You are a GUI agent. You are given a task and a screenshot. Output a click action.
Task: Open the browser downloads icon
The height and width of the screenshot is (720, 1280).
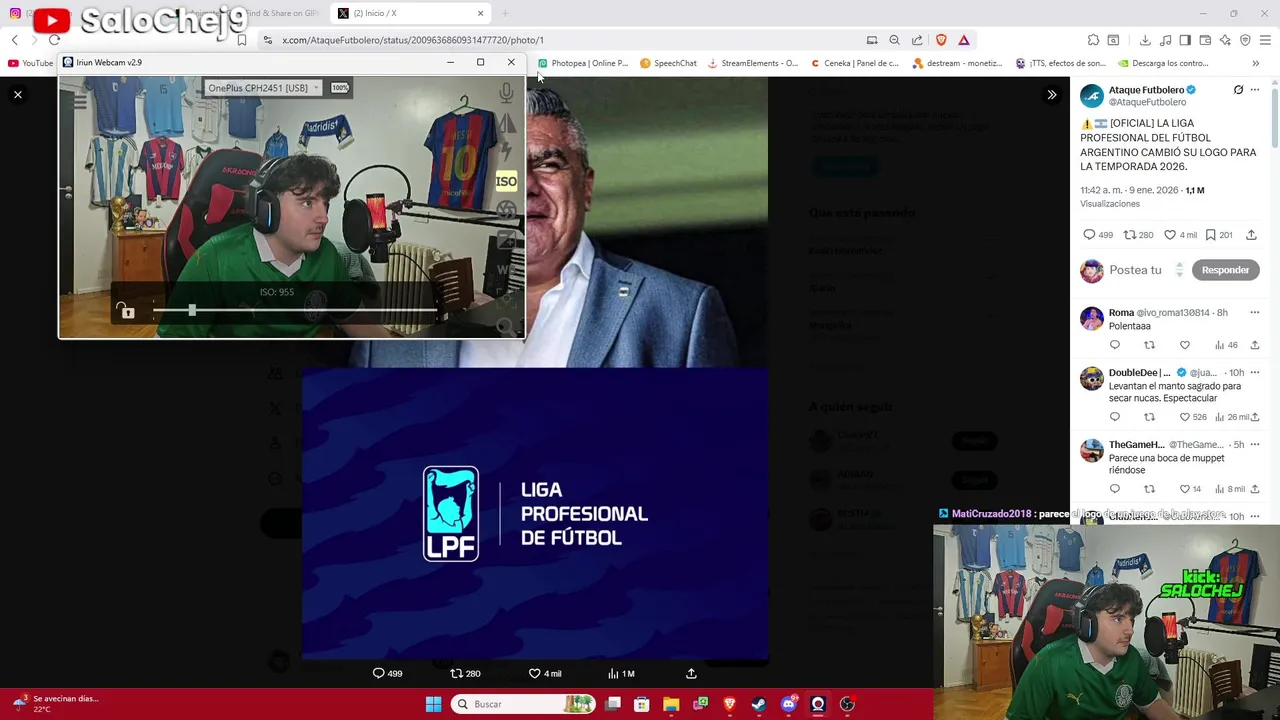[1145, 40]
